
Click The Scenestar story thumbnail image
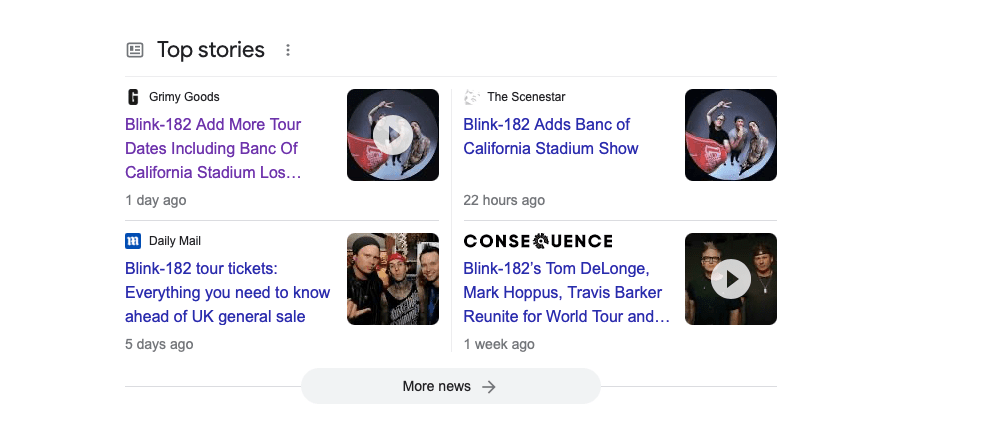(731, 135)
